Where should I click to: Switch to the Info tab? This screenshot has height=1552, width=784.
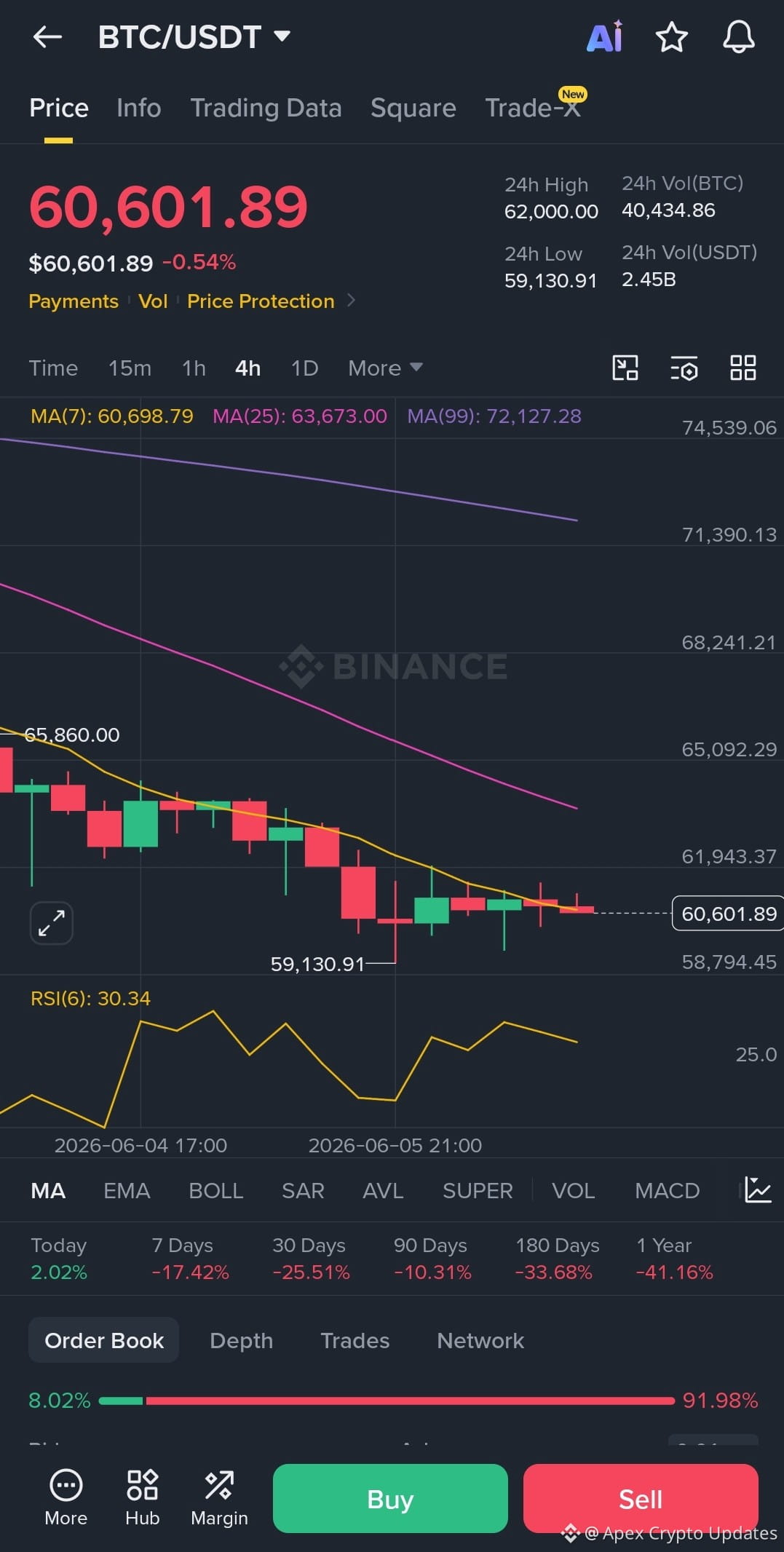tap(138, 108)
